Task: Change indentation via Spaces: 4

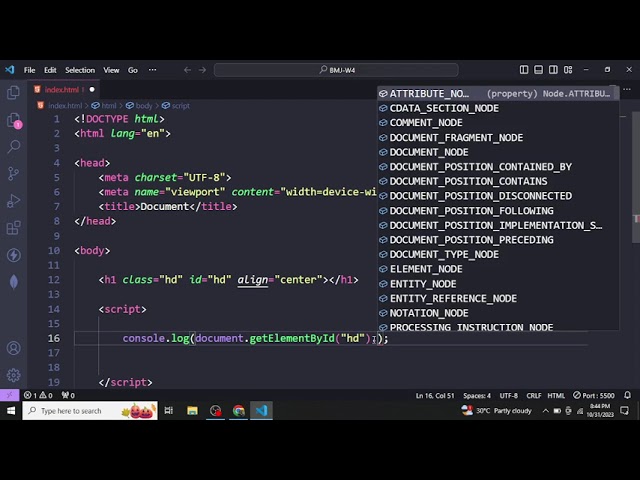Action: click(477, 396)
